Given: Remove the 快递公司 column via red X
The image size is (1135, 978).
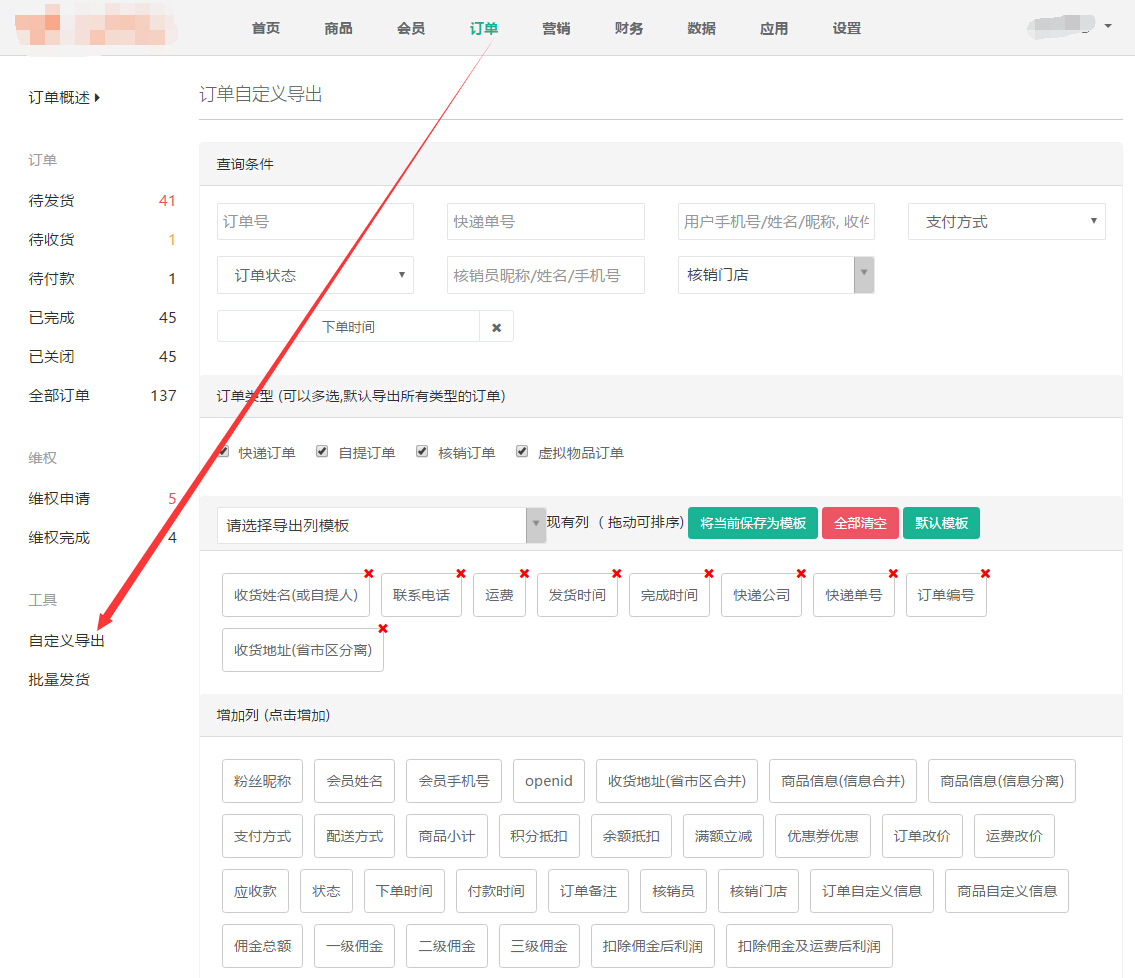Looking at the screenshot, I should [x=800, y=574].
